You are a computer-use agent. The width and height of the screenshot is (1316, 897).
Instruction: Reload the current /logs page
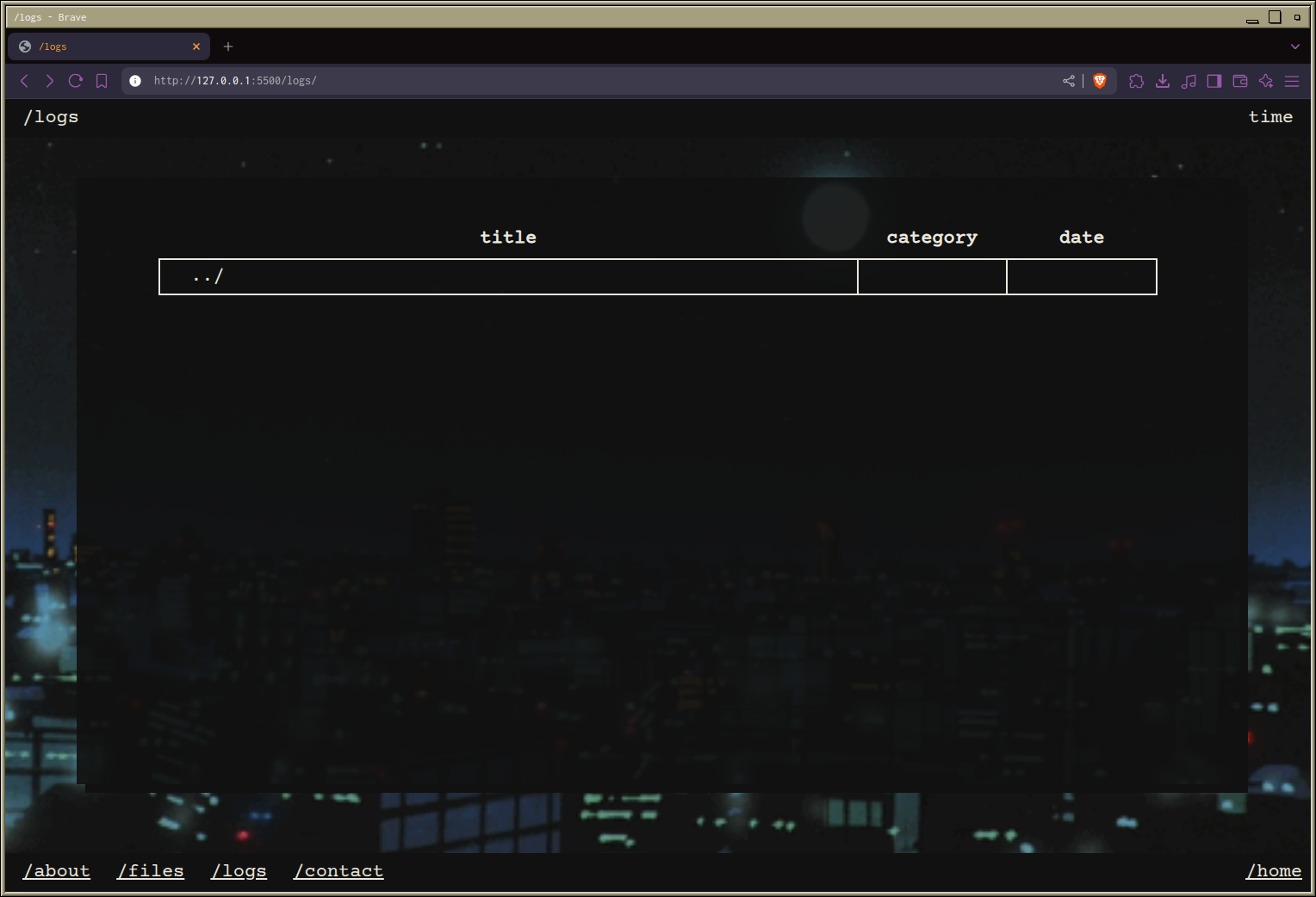coord(76,81)
